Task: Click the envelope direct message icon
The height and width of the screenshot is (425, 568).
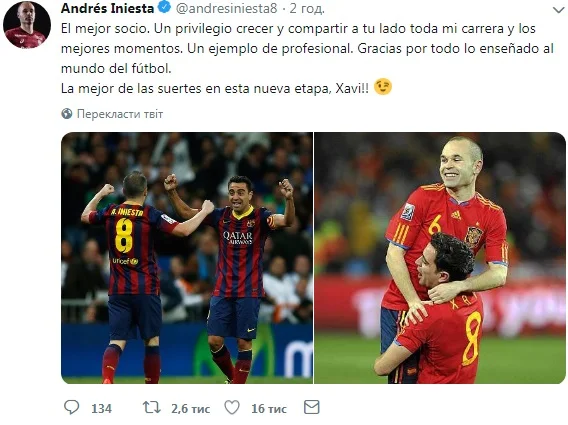Action: click(x=312, y=407)
